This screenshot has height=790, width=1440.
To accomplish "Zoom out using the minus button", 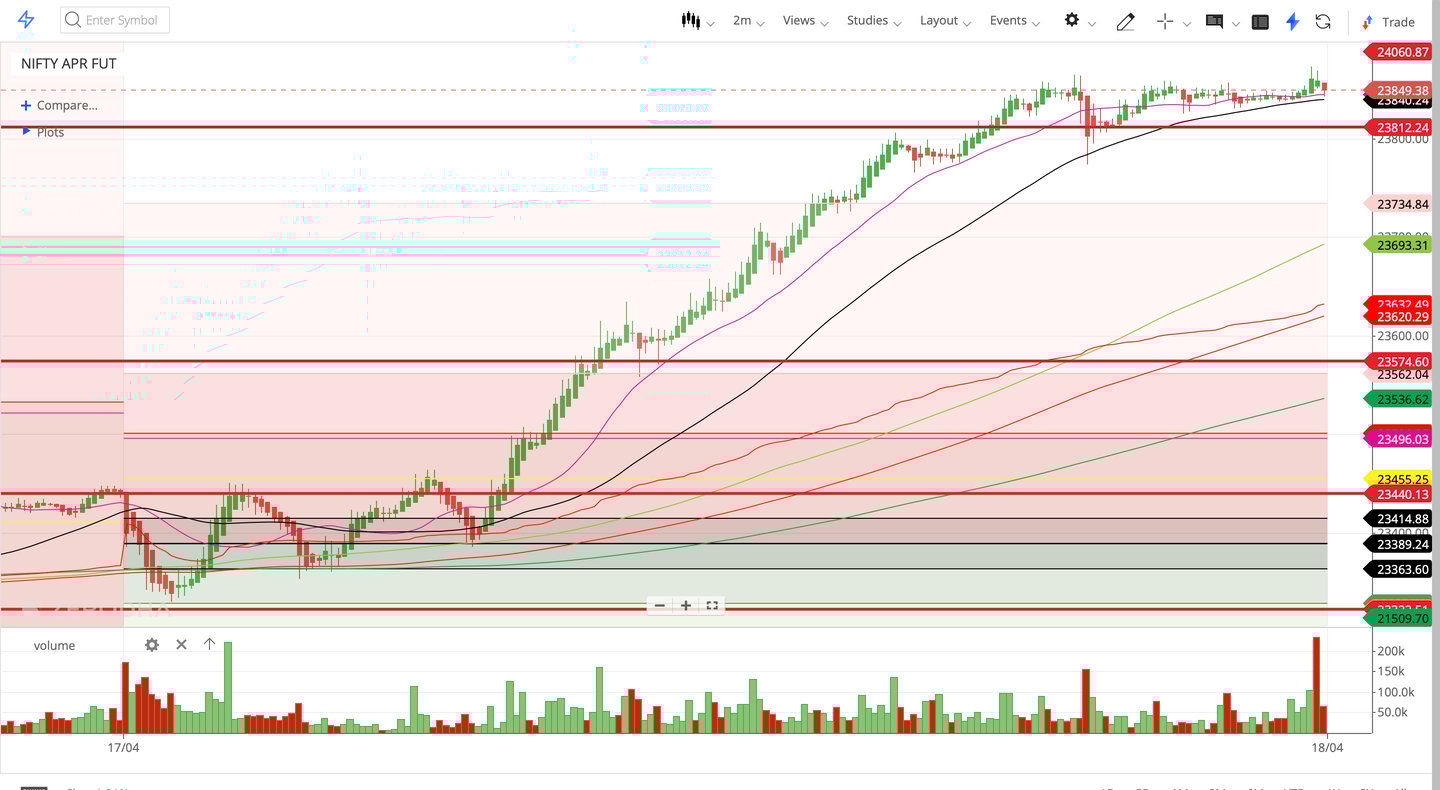I will coord(660,605).
